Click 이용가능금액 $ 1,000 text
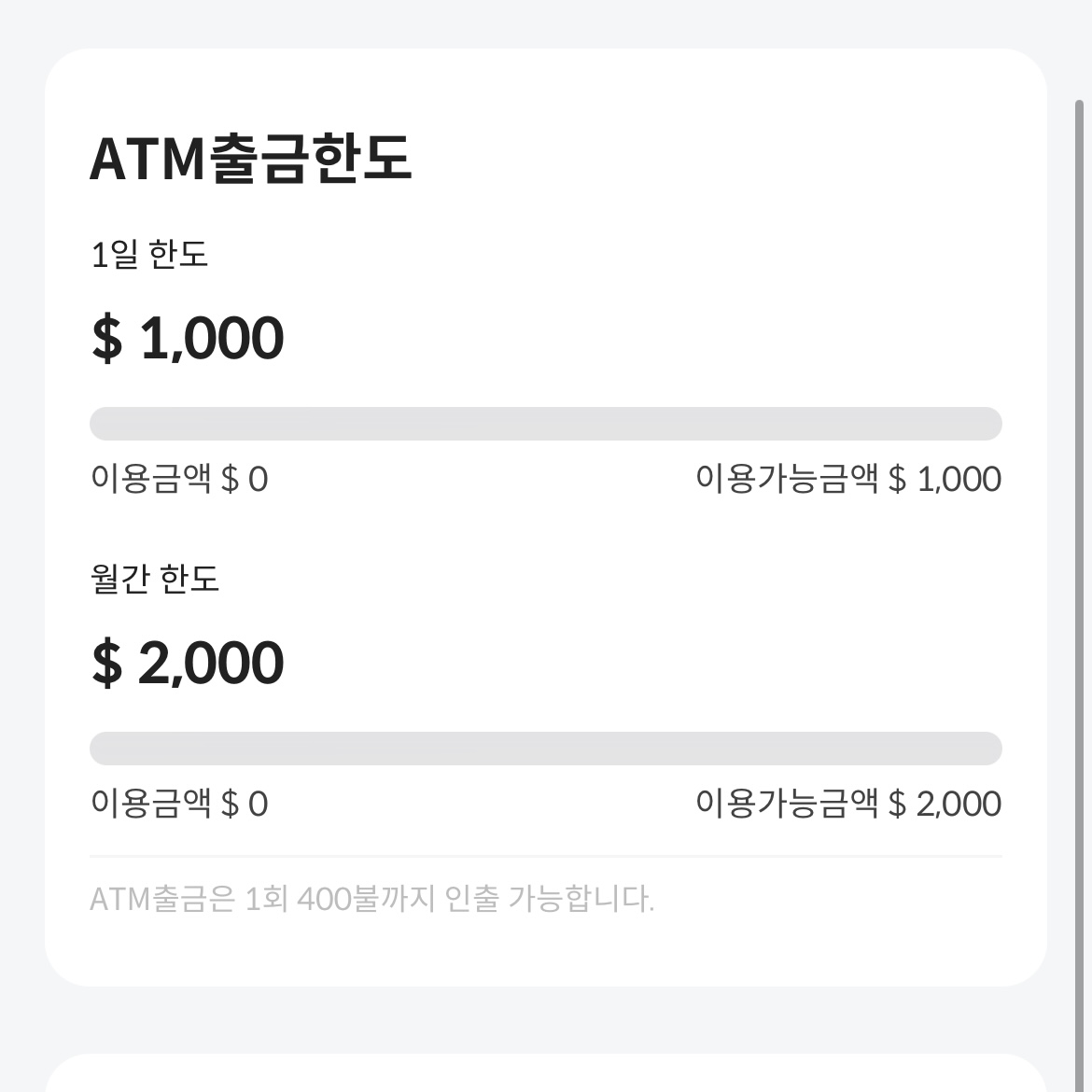 pyautogui.click(x=847, y=479)
